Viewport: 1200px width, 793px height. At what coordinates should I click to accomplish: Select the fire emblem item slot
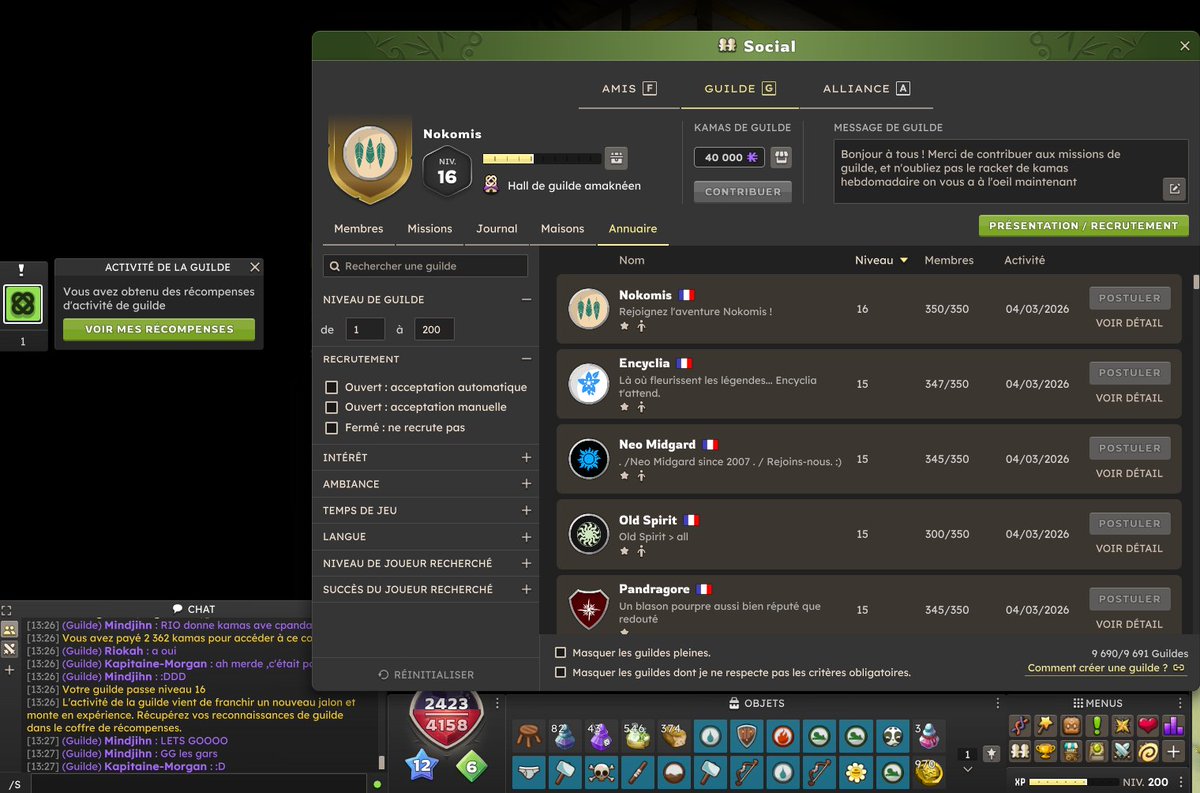tap(783, 737)
